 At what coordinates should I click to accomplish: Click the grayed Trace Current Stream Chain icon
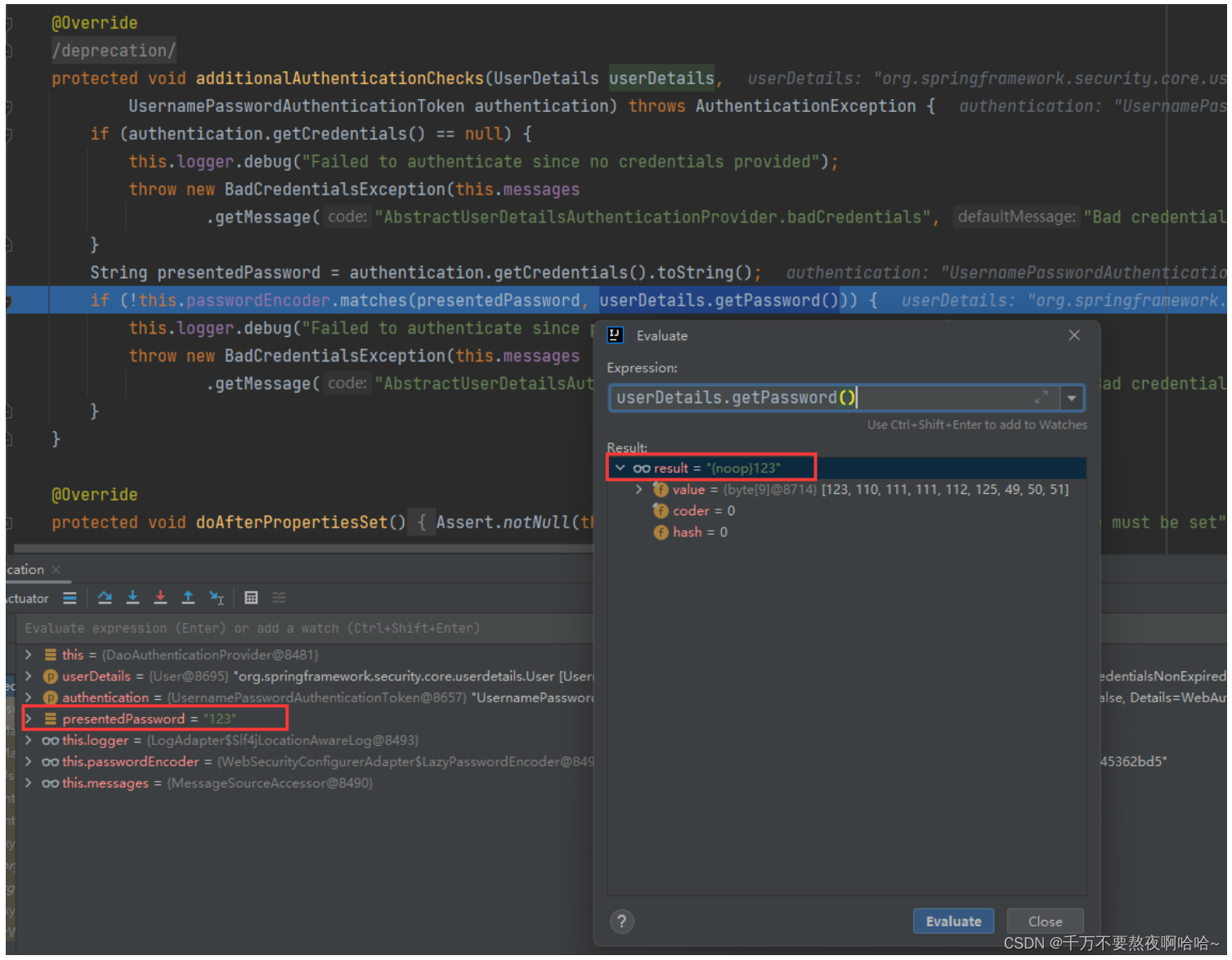(x=279, y=598)
